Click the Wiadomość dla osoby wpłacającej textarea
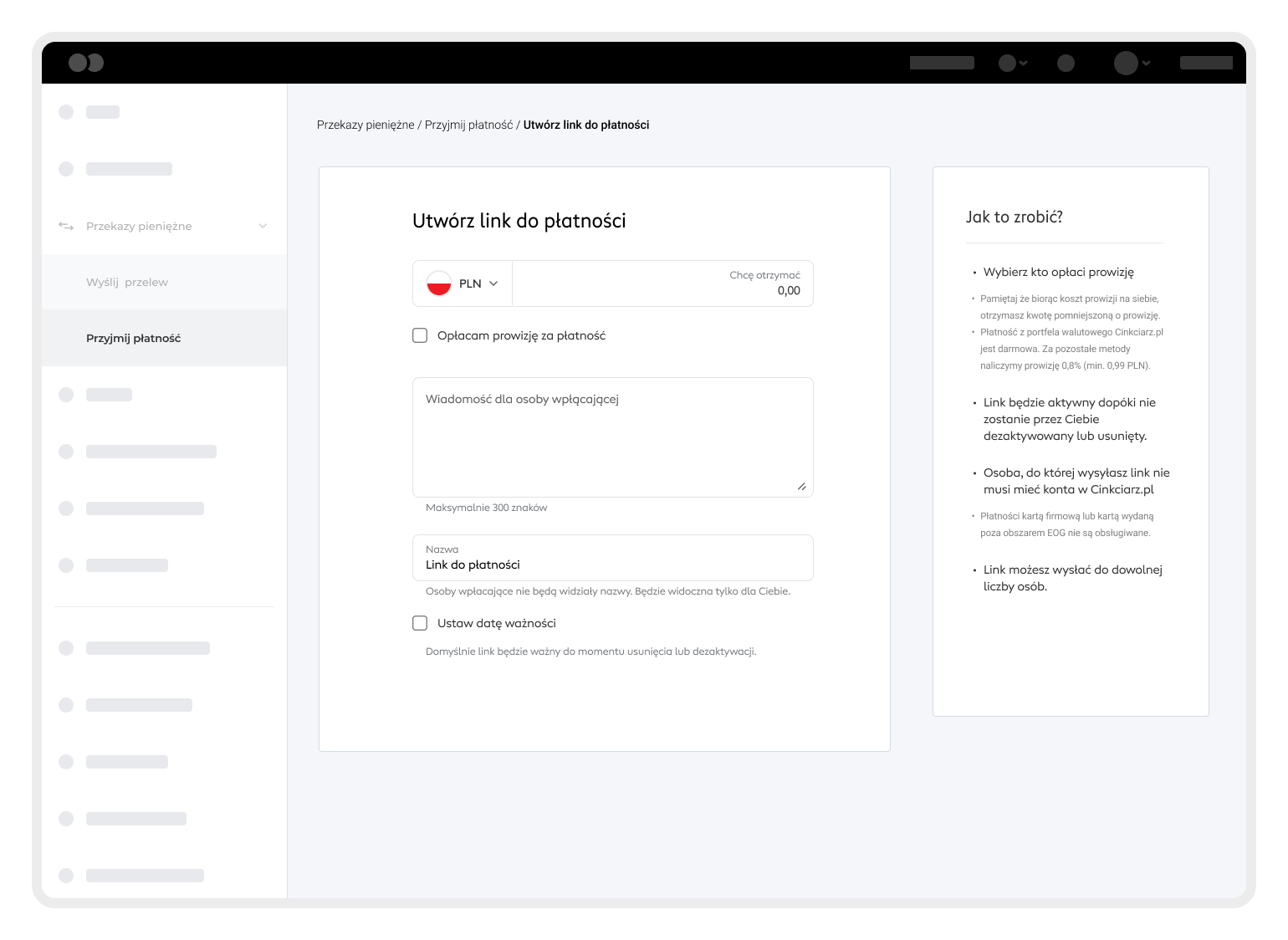 tap(612, 437)
